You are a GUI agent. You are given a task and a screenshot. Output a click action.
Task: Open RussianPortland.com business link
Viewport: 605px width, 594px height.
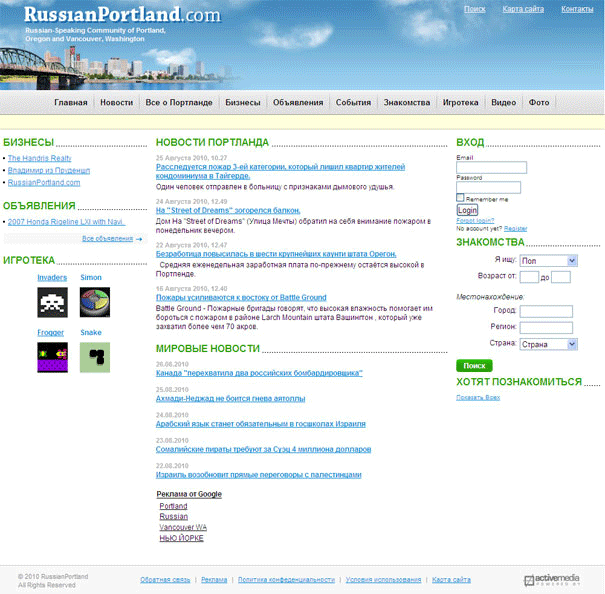tap(44, 183)
